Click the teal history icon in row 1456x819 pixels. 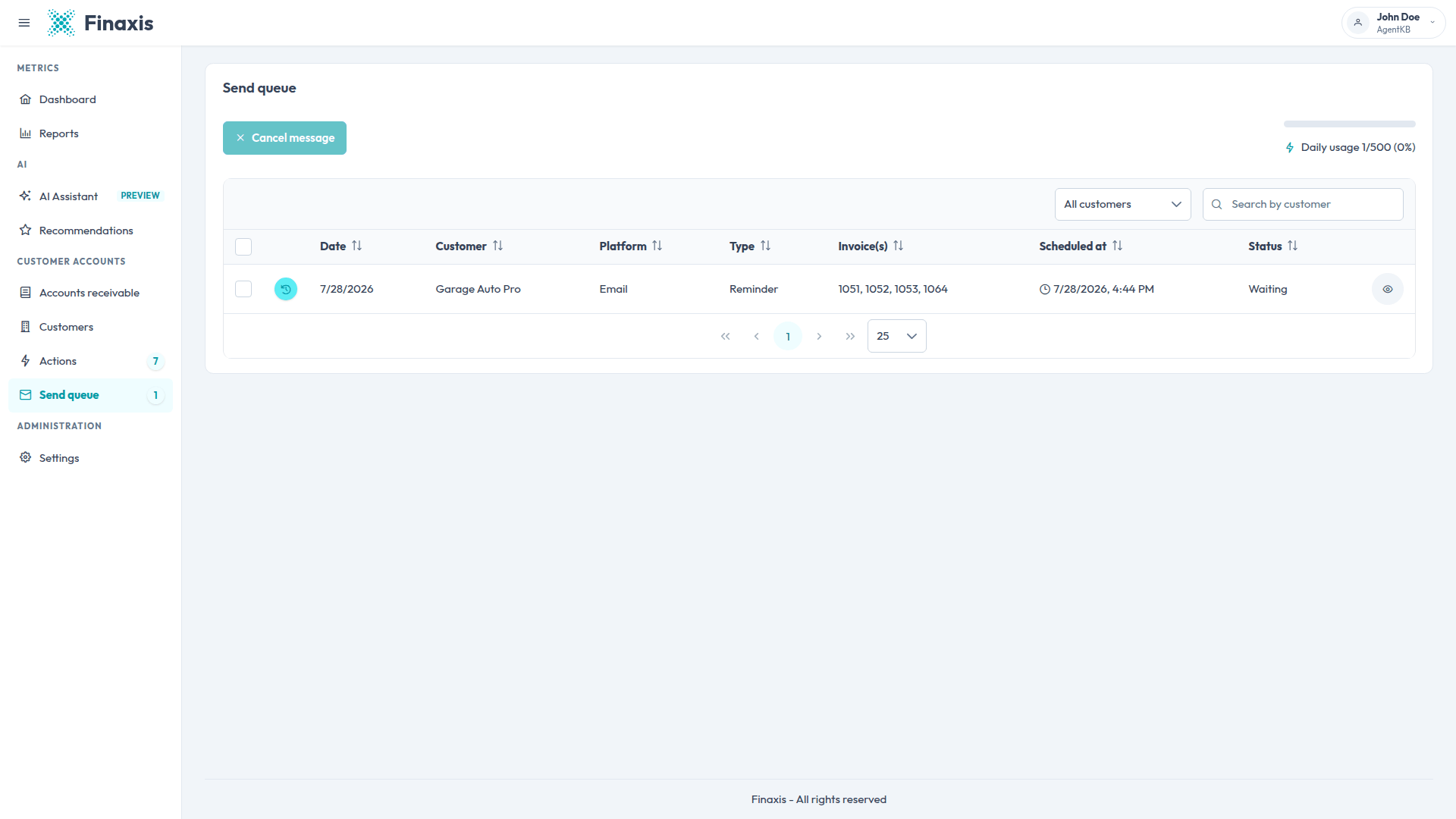(286, 289)
